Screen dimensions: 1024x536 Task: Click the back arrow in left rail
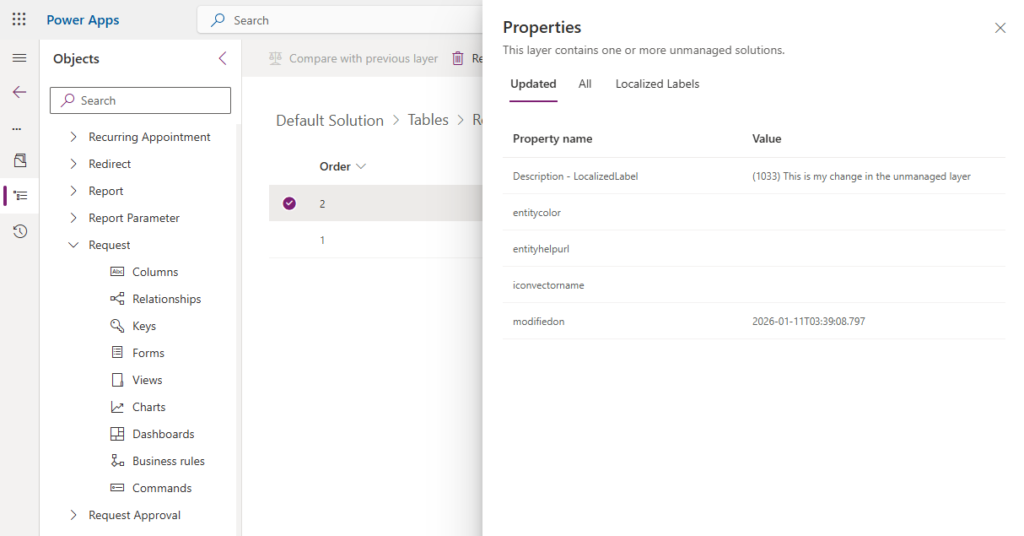click(19, 92)
